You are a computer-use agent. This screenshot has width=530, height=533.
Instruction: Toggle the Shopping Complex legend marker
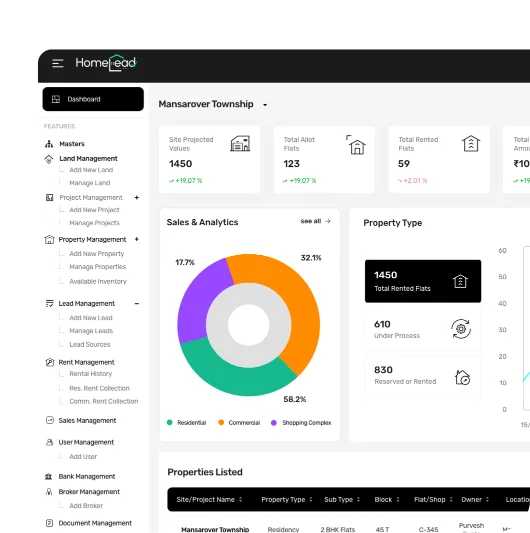(274, 423)
